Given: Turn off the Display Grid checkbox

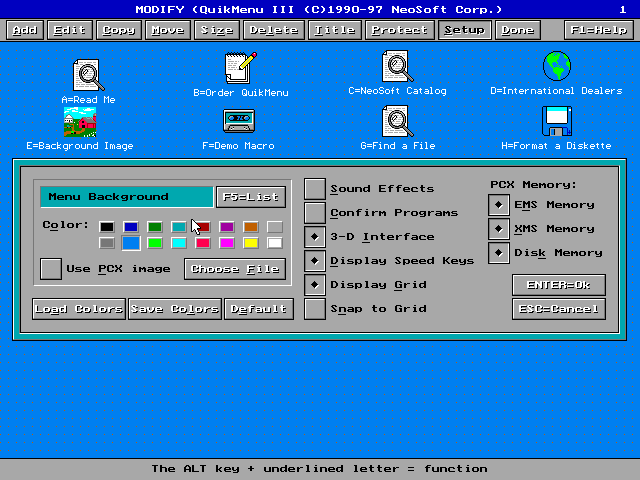Looking at the screenshot, I should pyautogui.click(x=315, y=285).
